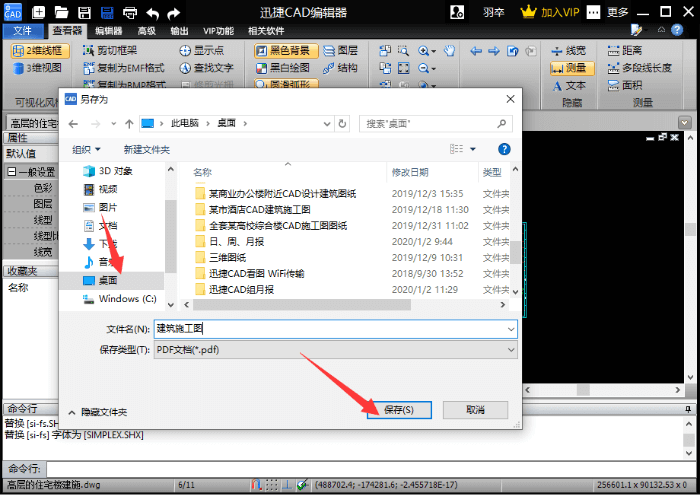Click the 剪切框架 tool
This screenshot has width=700, height=495.
(x=110, y=50)
